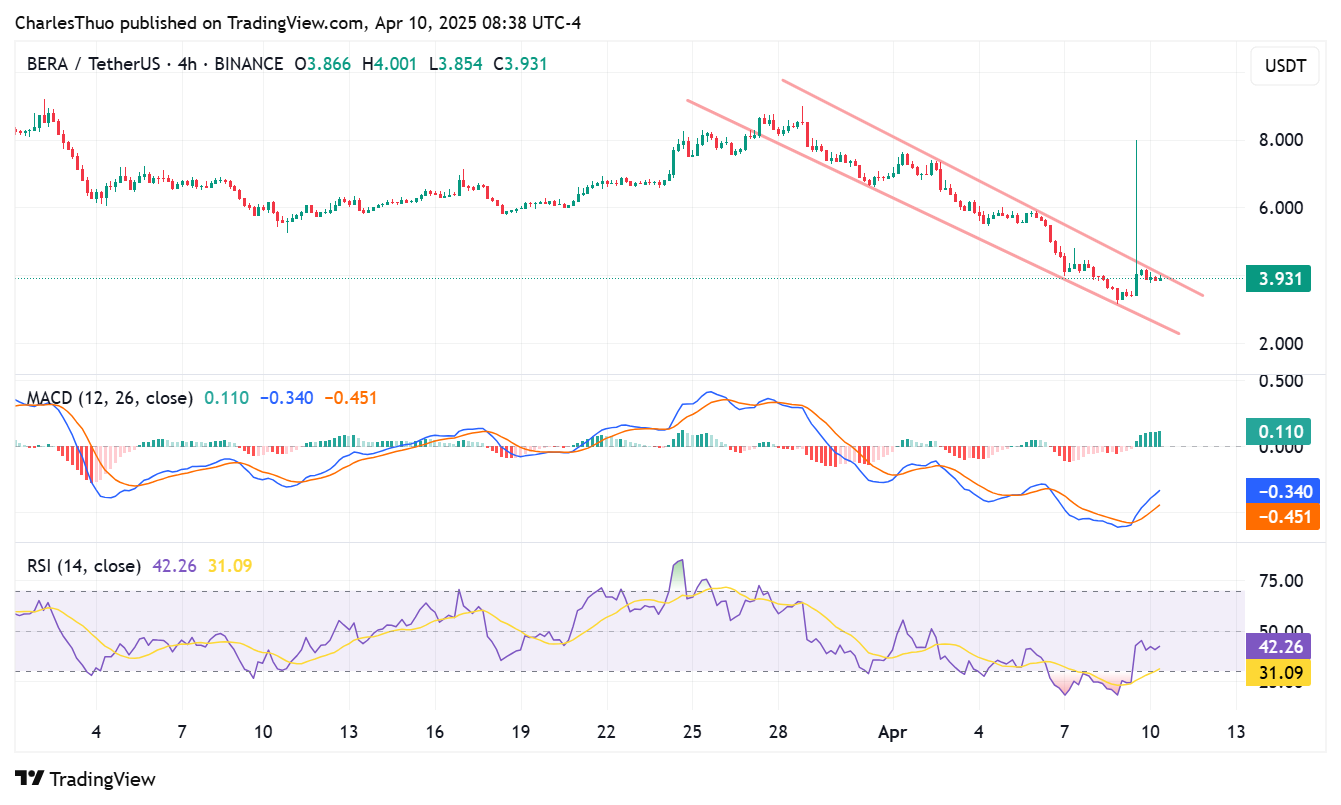Select the MACD (12, 26, close) legend

[x=109, y=398]
